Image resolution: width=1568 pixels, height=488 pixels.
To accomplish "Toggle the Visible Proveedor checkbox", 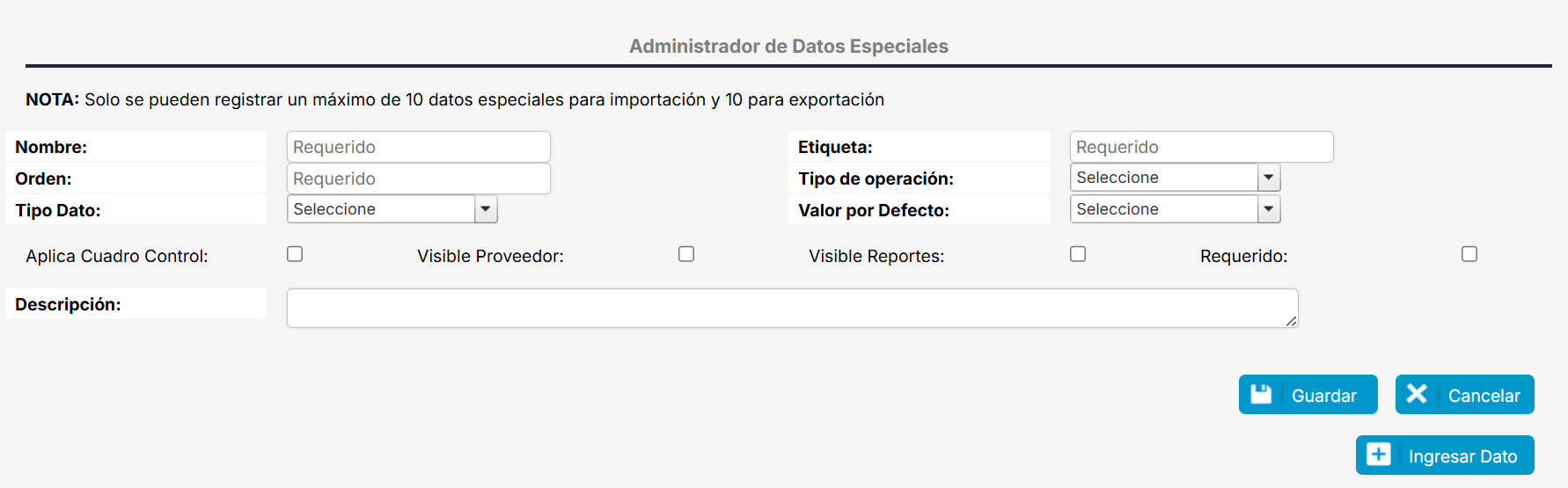I will [x=686, y=254].
